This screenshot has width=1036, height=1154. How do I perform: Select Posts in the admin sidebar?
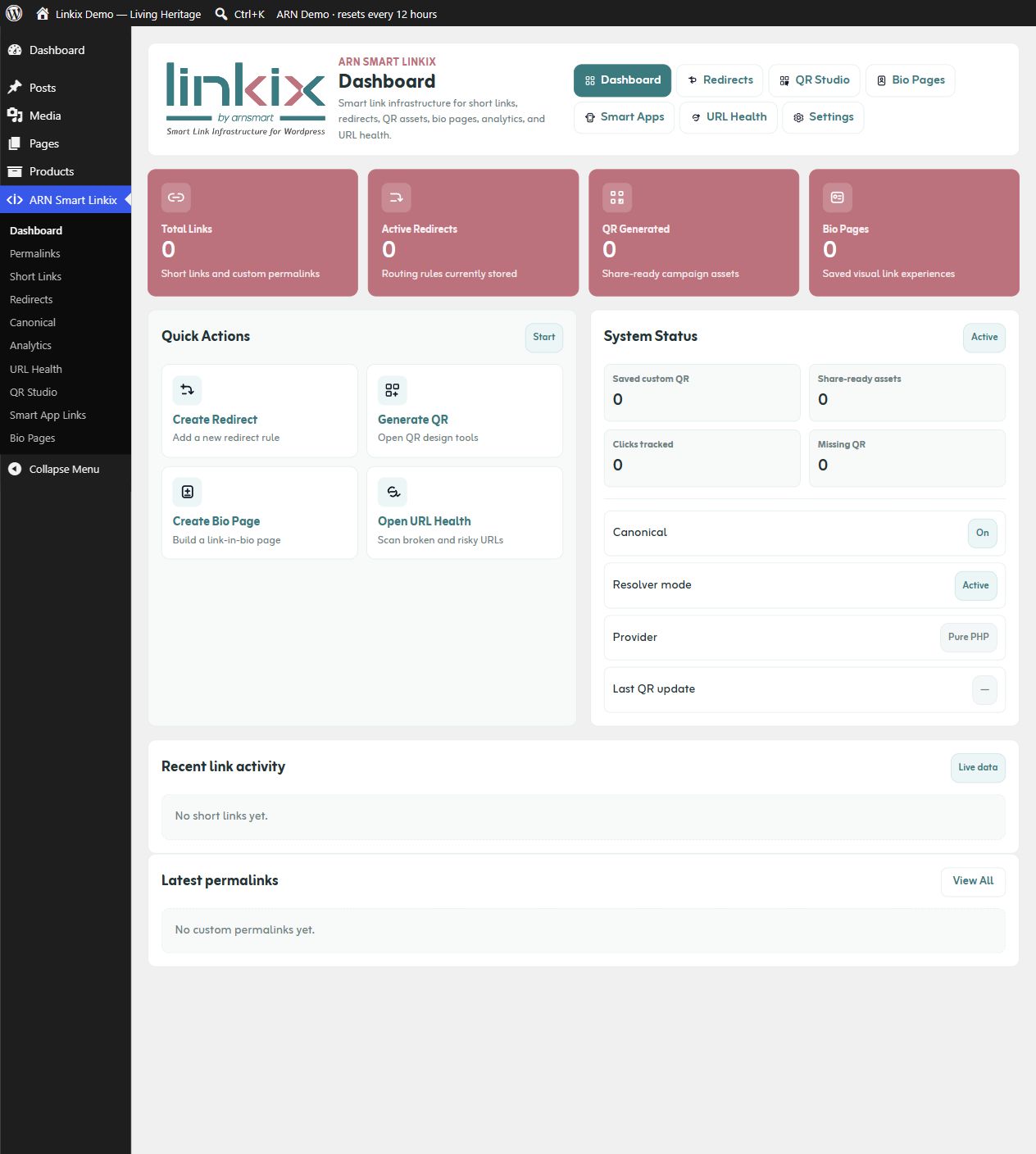click(66, 88)
